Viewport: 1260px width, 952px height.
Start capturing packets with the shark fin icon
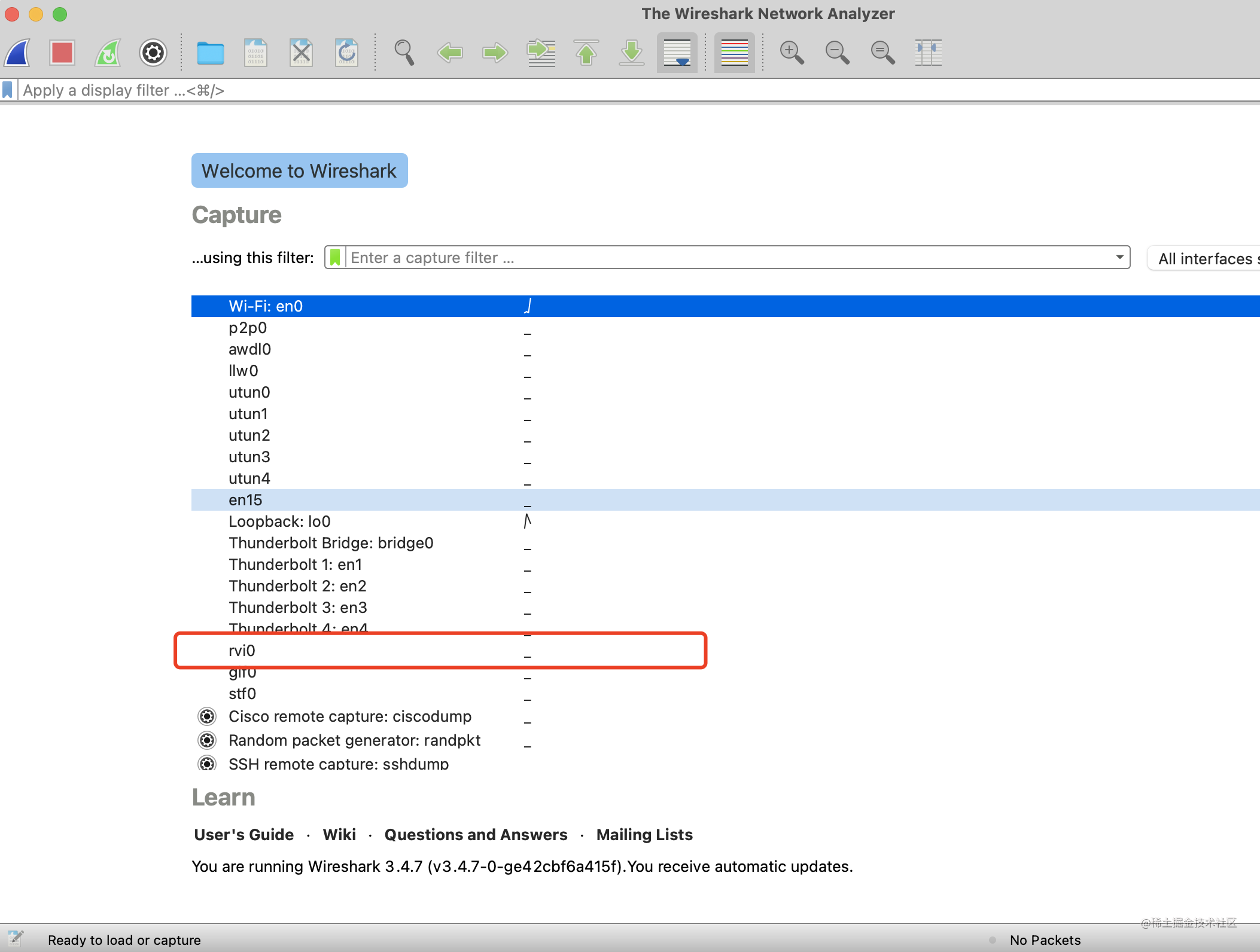[17, 53]
